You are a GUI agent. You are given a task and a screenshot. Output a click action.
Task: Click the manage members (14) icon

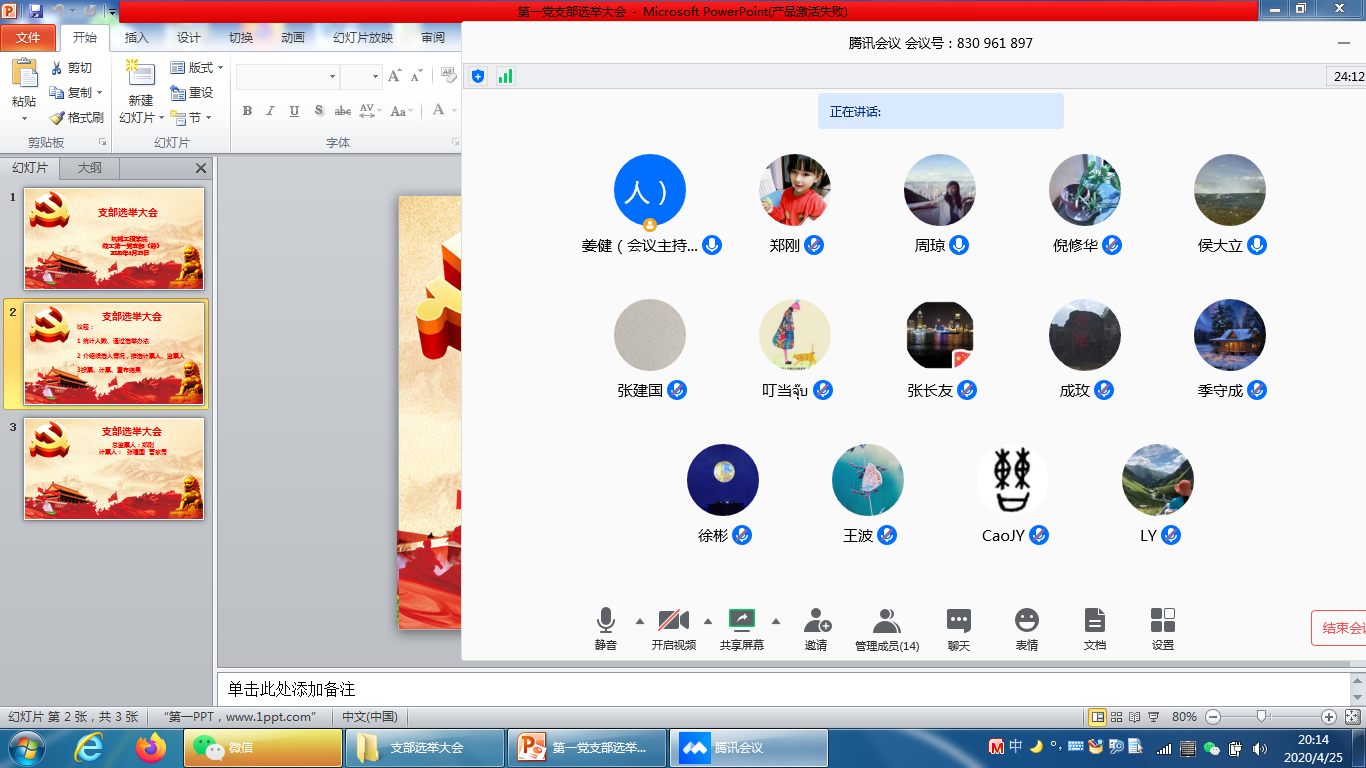click(886, 621)
